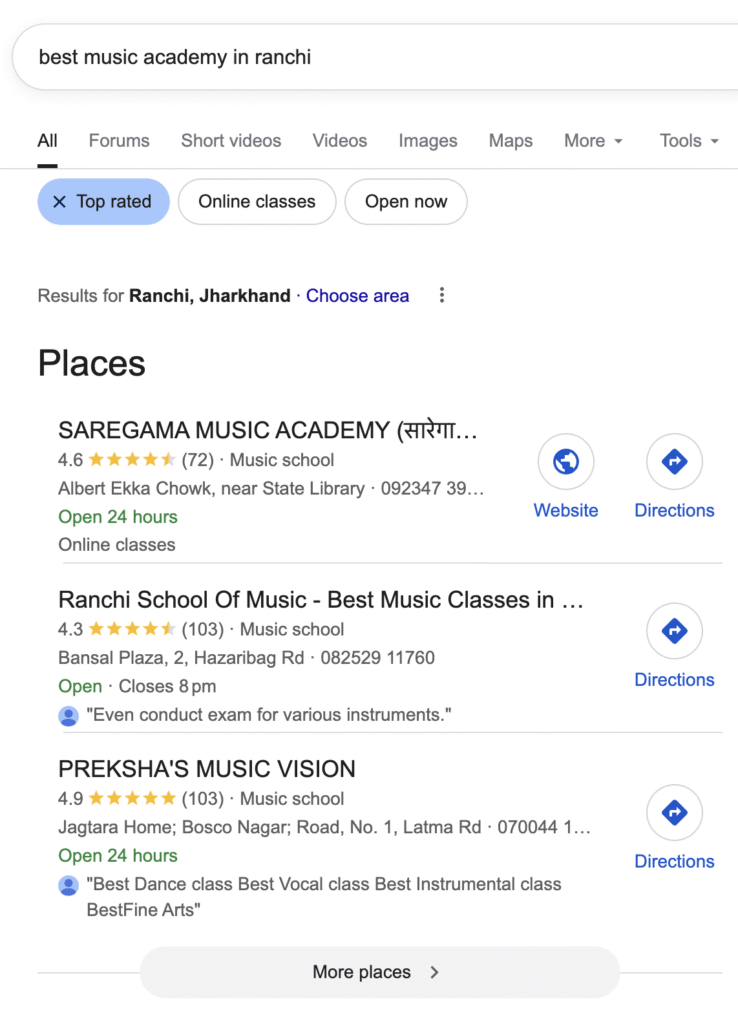Switch to the Maps tab
738x1024 pixels.
click(x=510, y=141)
